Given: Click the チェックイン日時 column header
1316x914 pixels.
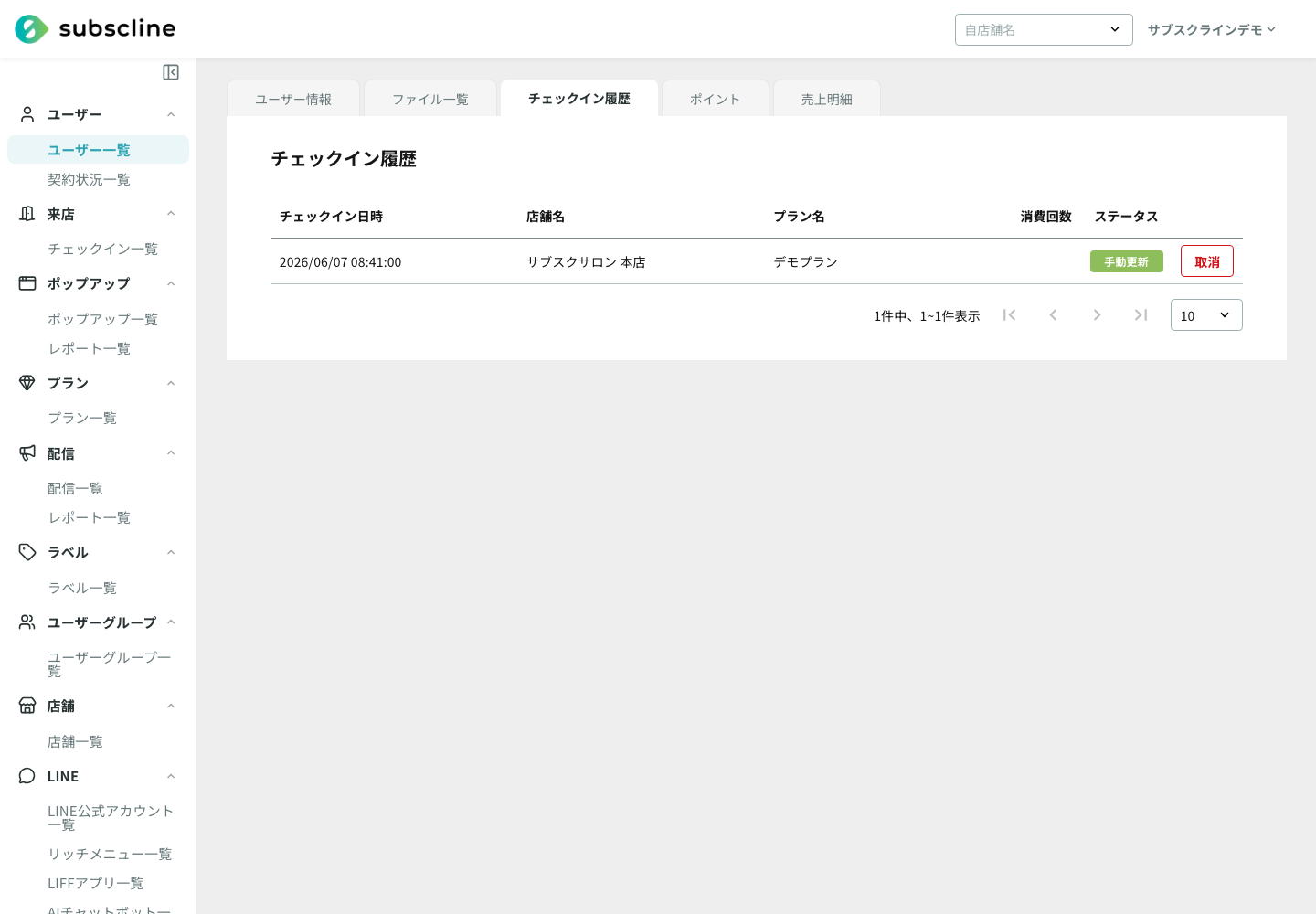Looking at the screenshot, I should pyautogui.click(x=331, y=217).
